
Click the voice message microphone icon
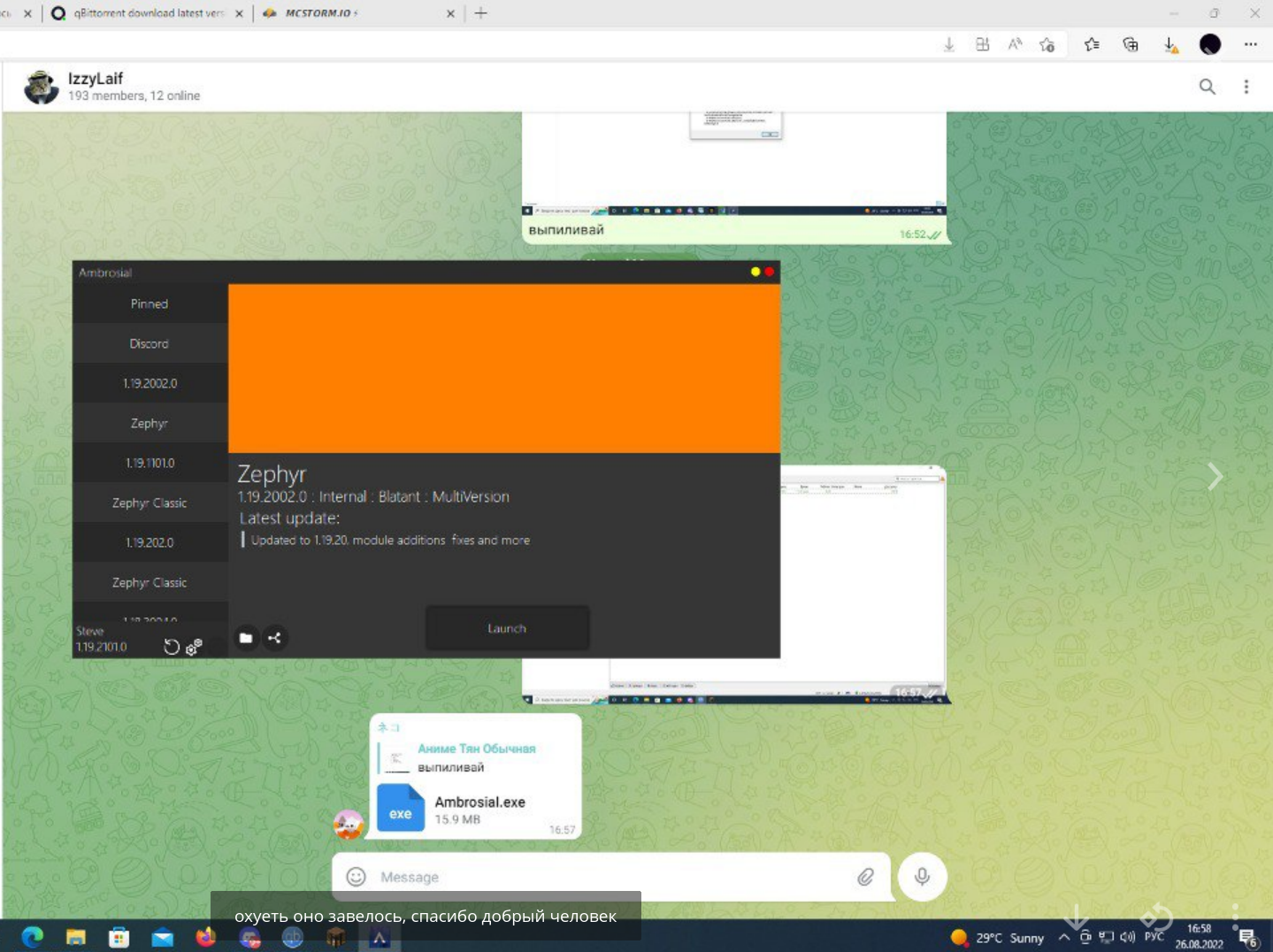click(922, 877)
